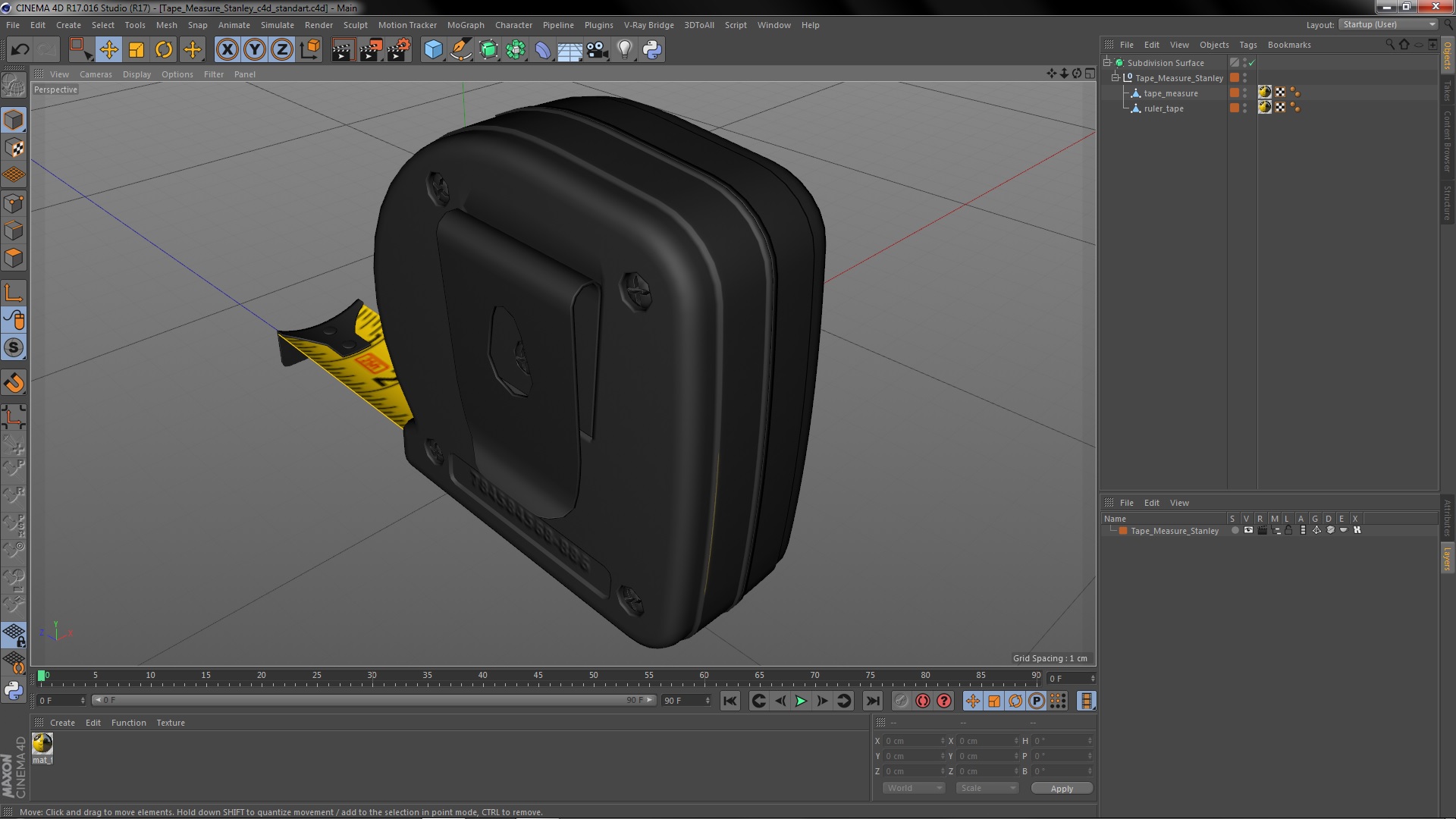Click the Tape_Measure_Stanley orange layer swatch
The height and width of the screenshot is (819, 1456).
[x=1123, y=531]
